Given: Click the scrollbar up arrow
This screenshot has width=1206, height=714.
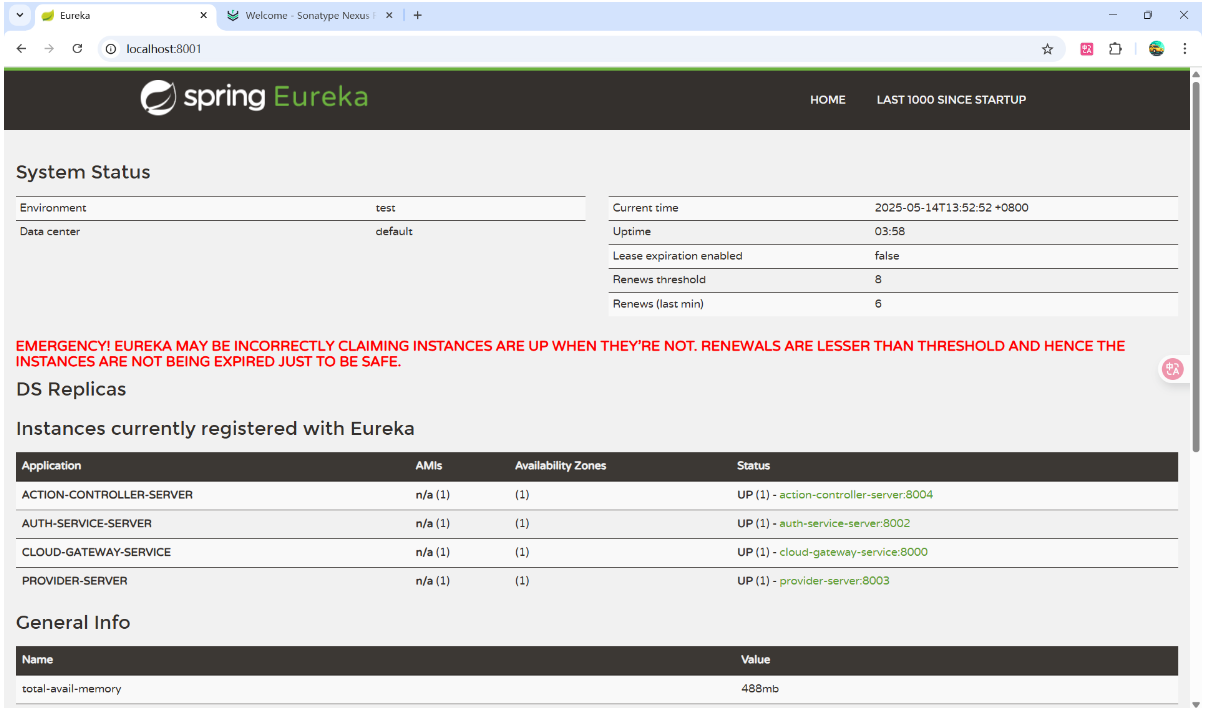Looking at the screenshot, I should [x=1196, y=74].
